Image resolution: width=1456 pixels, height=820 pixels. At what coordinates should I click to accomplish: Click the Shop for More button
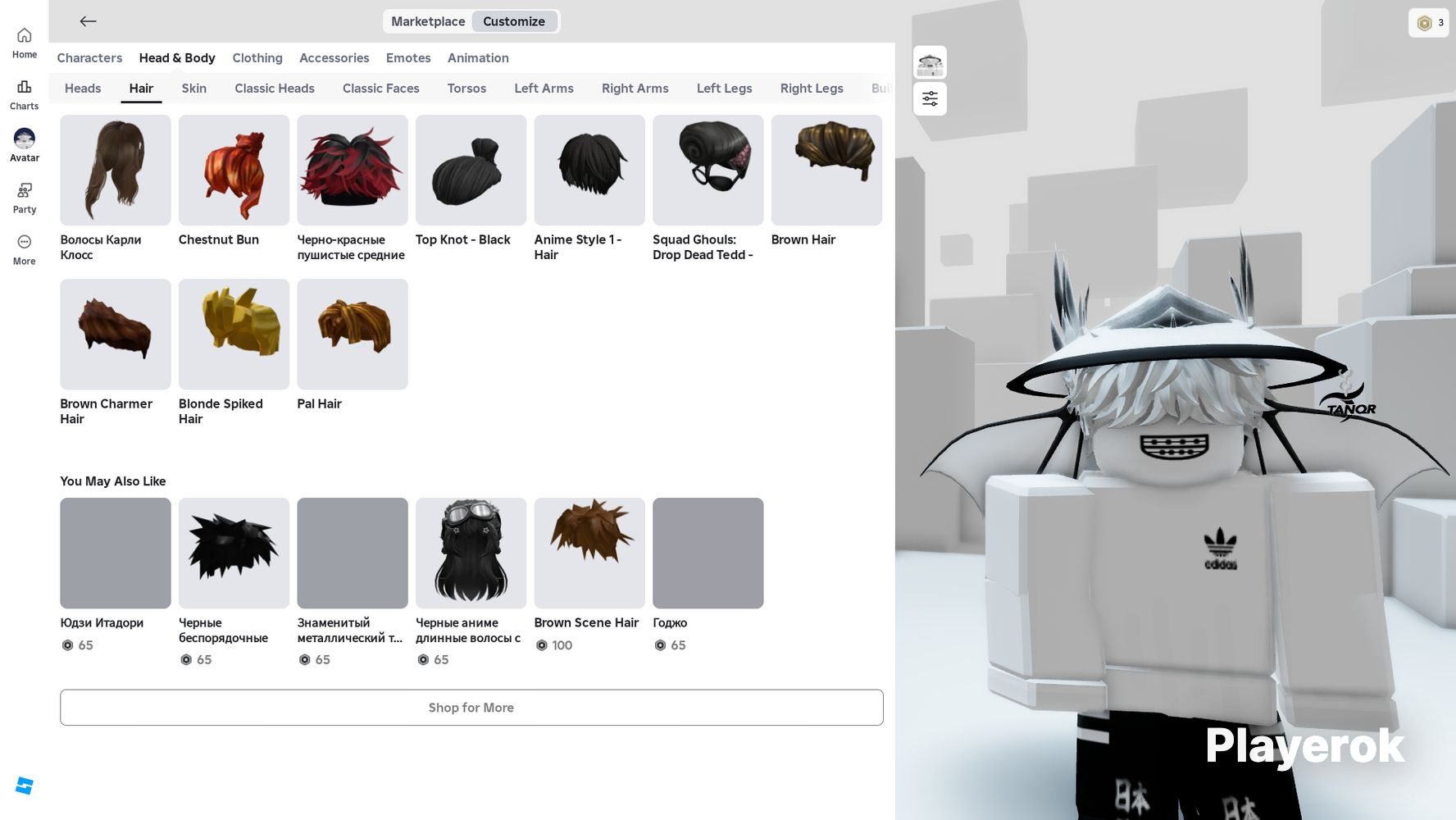click(471, 708)
